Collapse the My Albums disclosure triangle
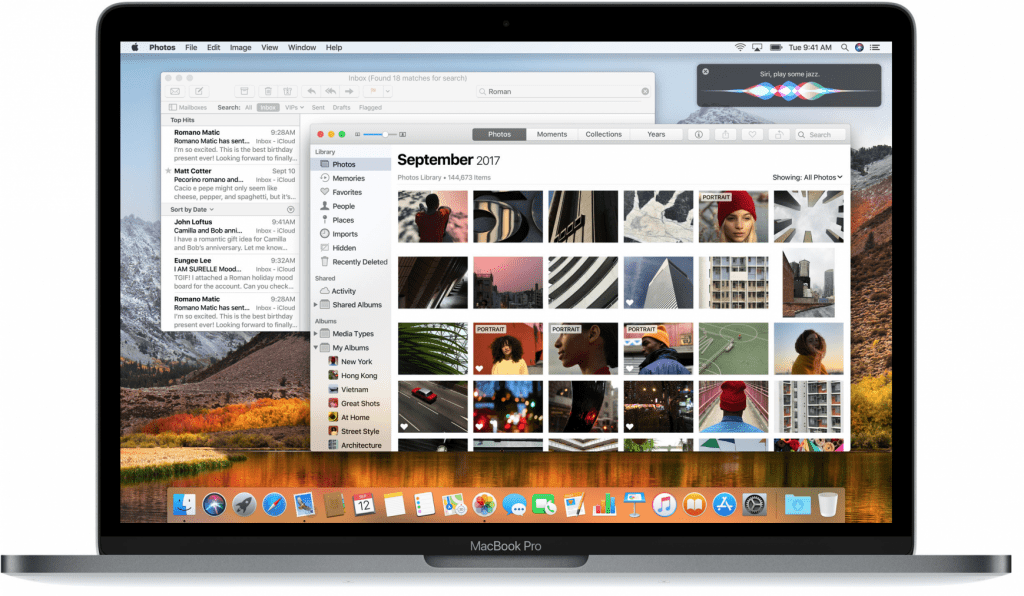Screen dimensions: 1024x596 click(x=316, y=348)
